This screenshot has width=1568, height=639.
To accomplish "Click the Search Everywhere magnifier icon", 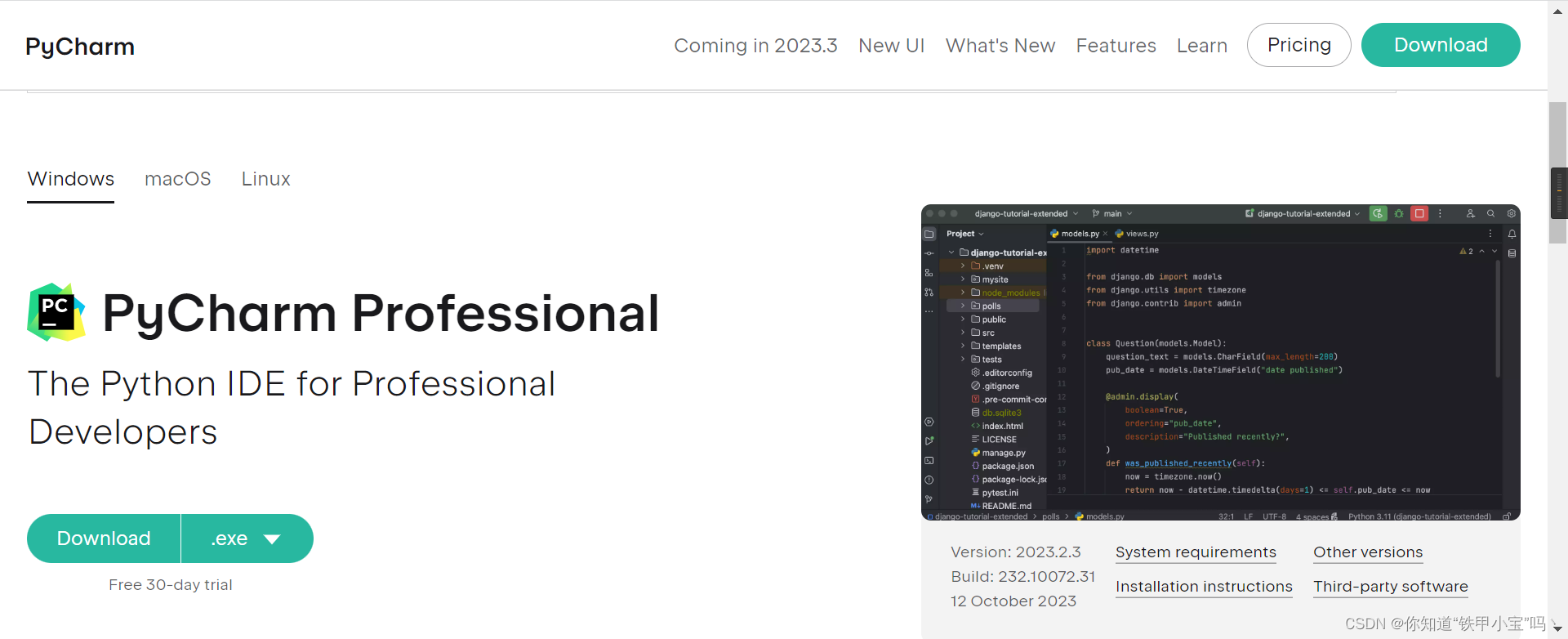I will (1490, 213).
